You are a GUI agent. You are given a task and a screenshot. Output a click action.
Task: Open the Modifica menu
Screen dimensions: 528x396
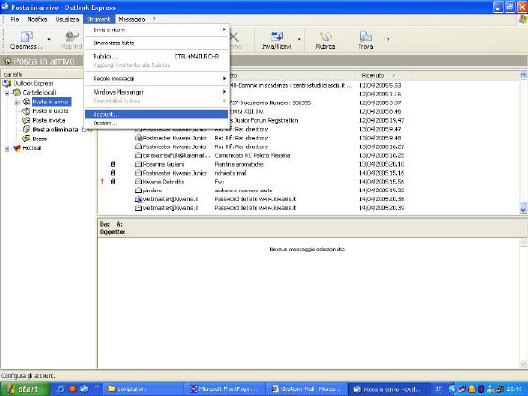(37, 19)
